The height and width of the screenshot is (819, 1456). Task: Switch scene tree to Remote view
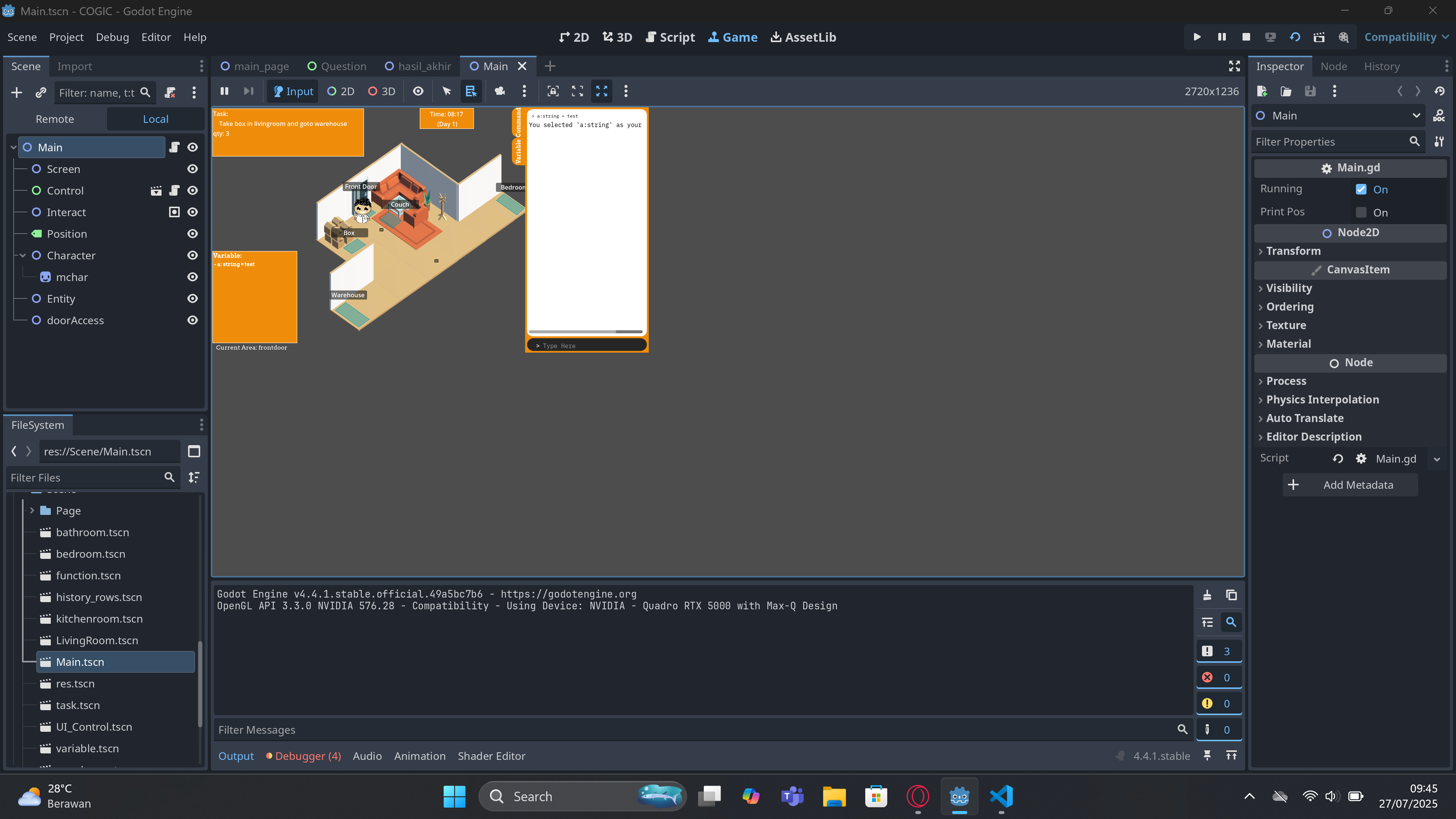click(x=55, y=119)
